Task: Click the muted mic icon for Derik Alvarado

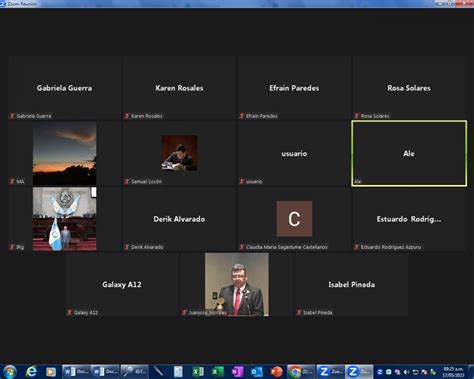Action: coord(127,247)
